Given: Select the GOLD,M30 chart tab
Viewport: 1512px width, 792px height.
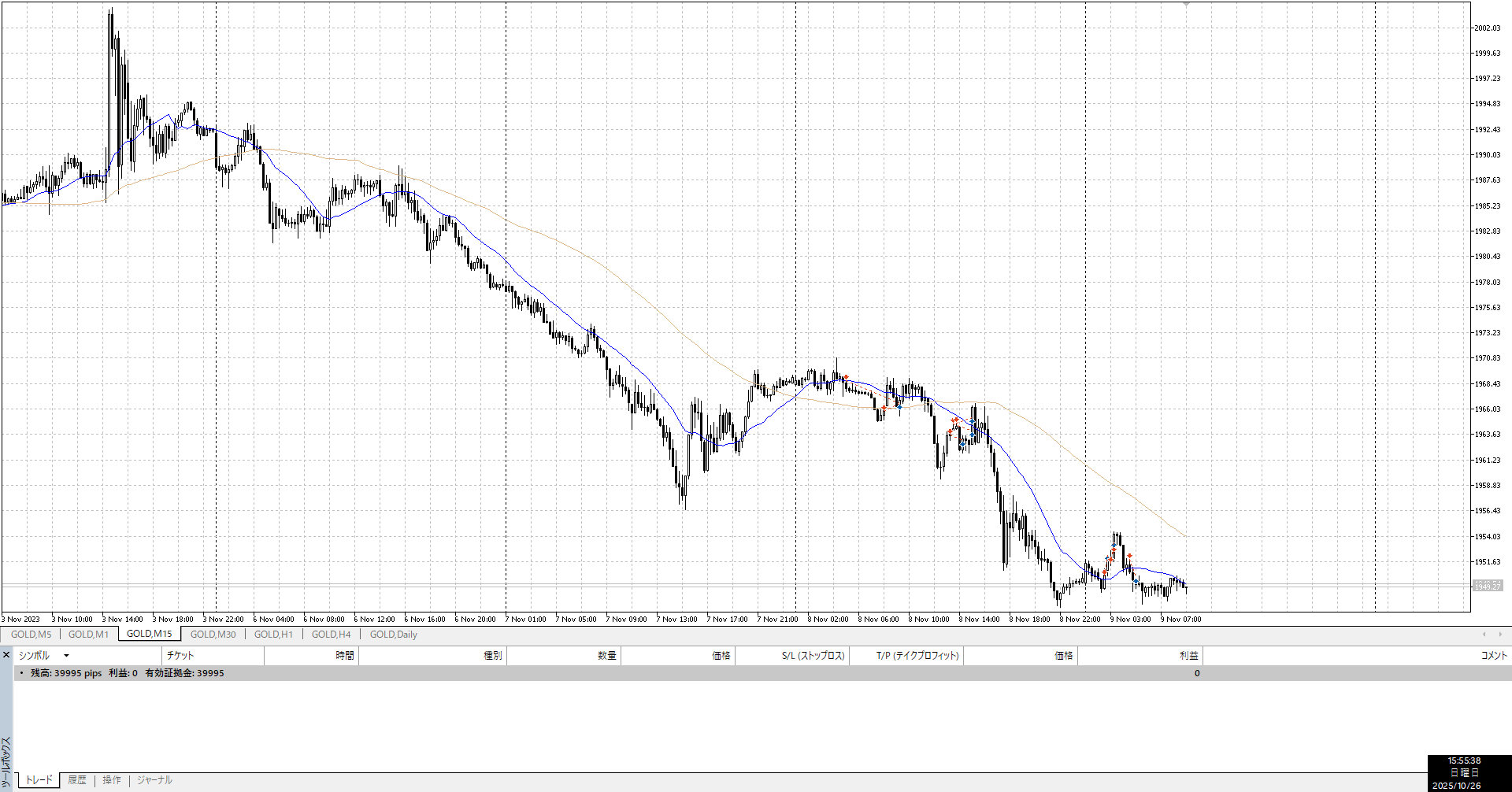Looking at the screenshot, I should click(213, 635).
